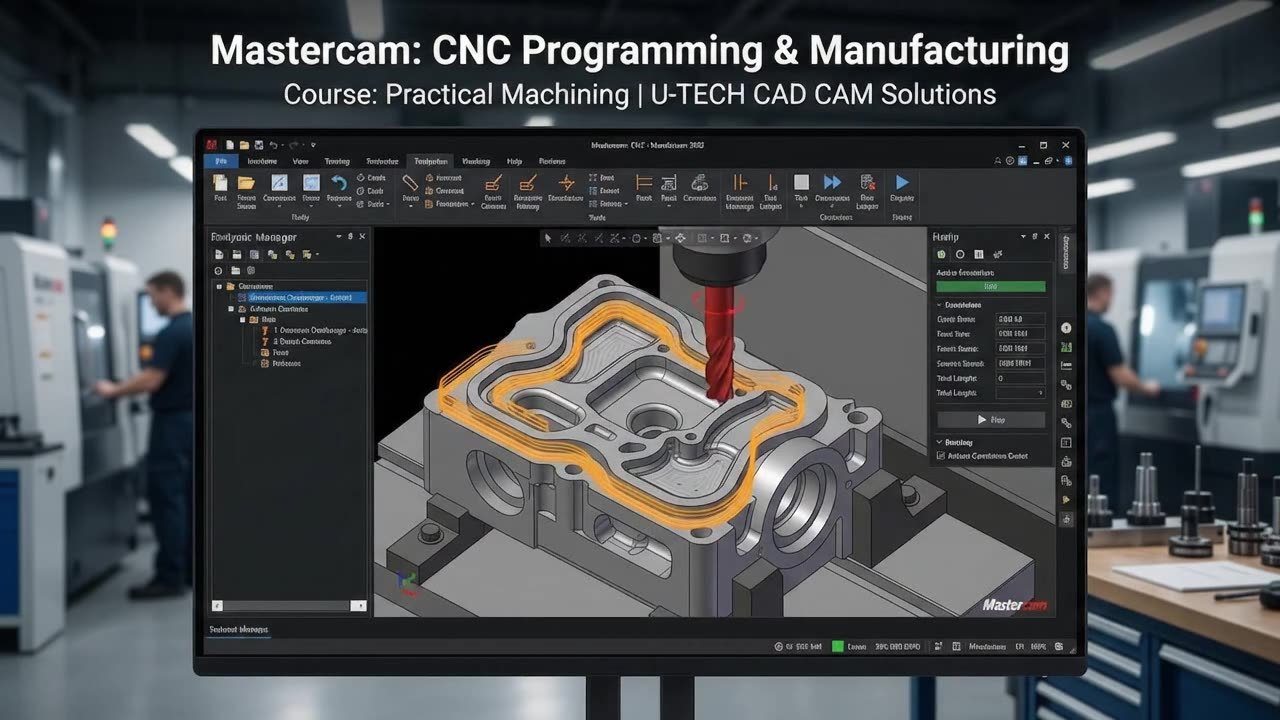Click the cloud-shaped machine icon in ribbon

point(699,183)
